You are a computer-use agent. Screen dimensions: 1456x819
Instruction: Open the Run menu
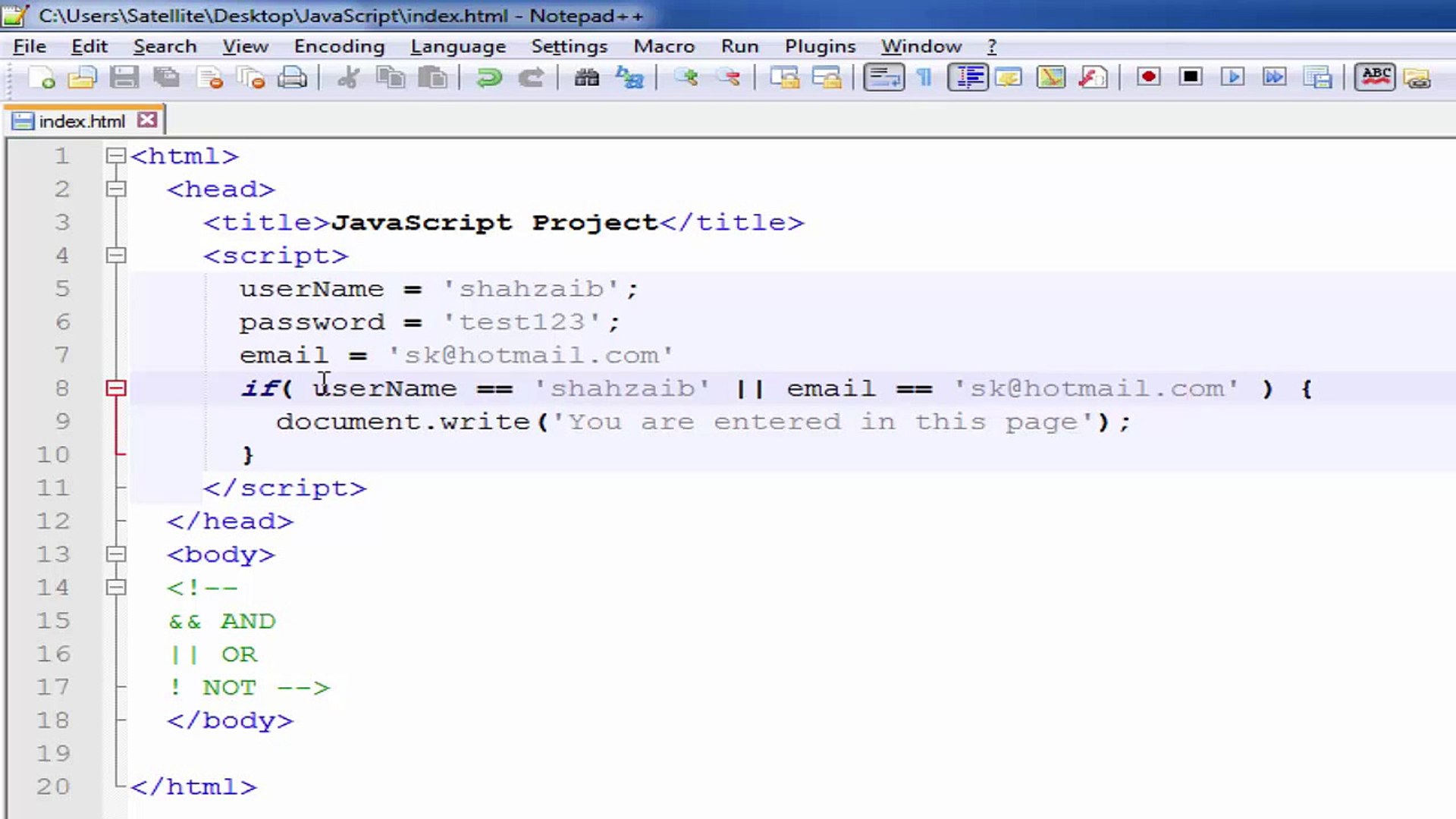coord(739,46)
